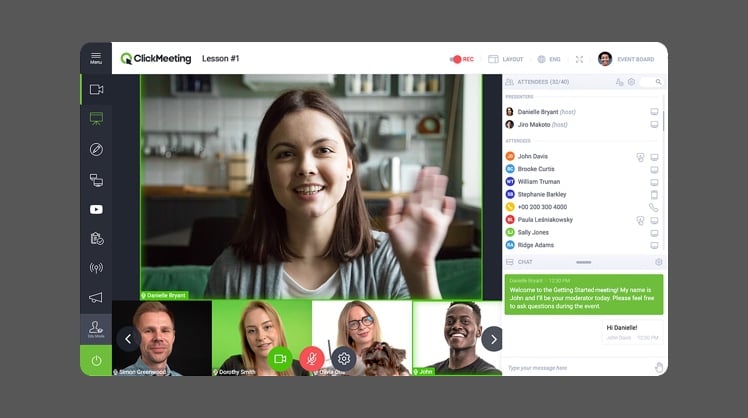Click the chat message input field
Viewport: 748px width, 418px height.
coord(575,367)
